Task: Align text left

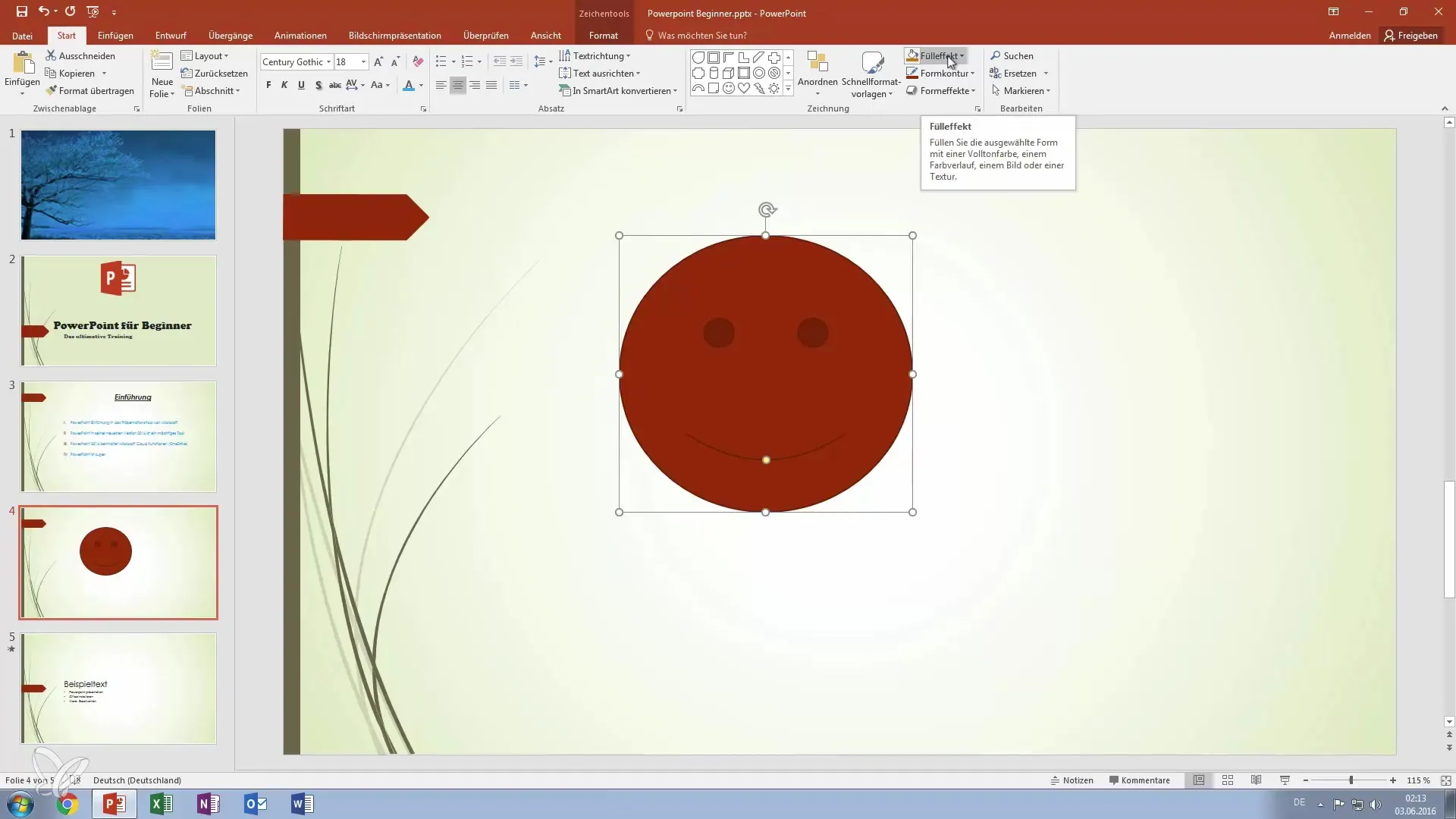Action: tap(441, 85)
